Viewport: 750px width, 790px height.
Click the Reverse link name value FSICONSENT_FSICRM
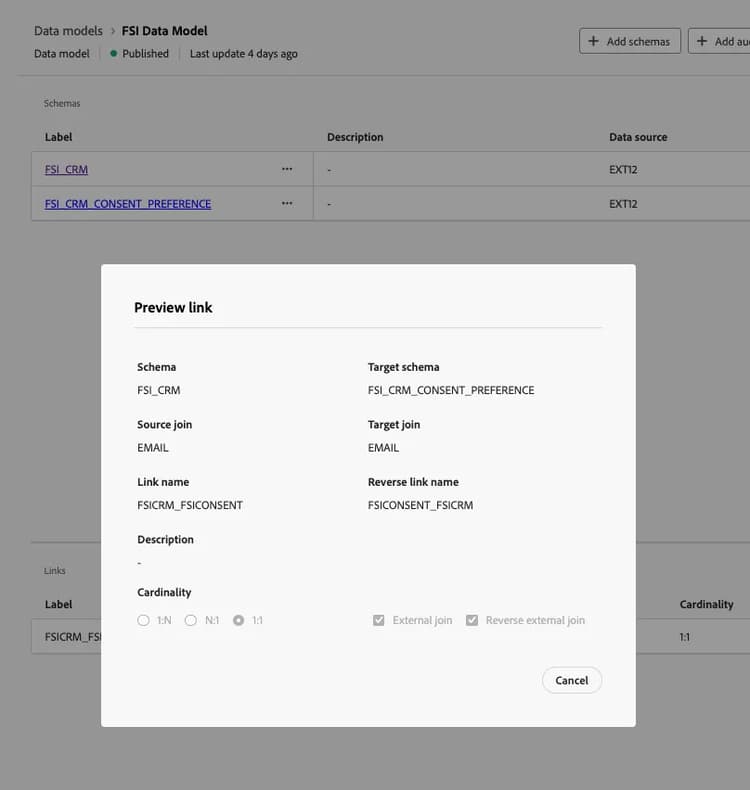420,505
